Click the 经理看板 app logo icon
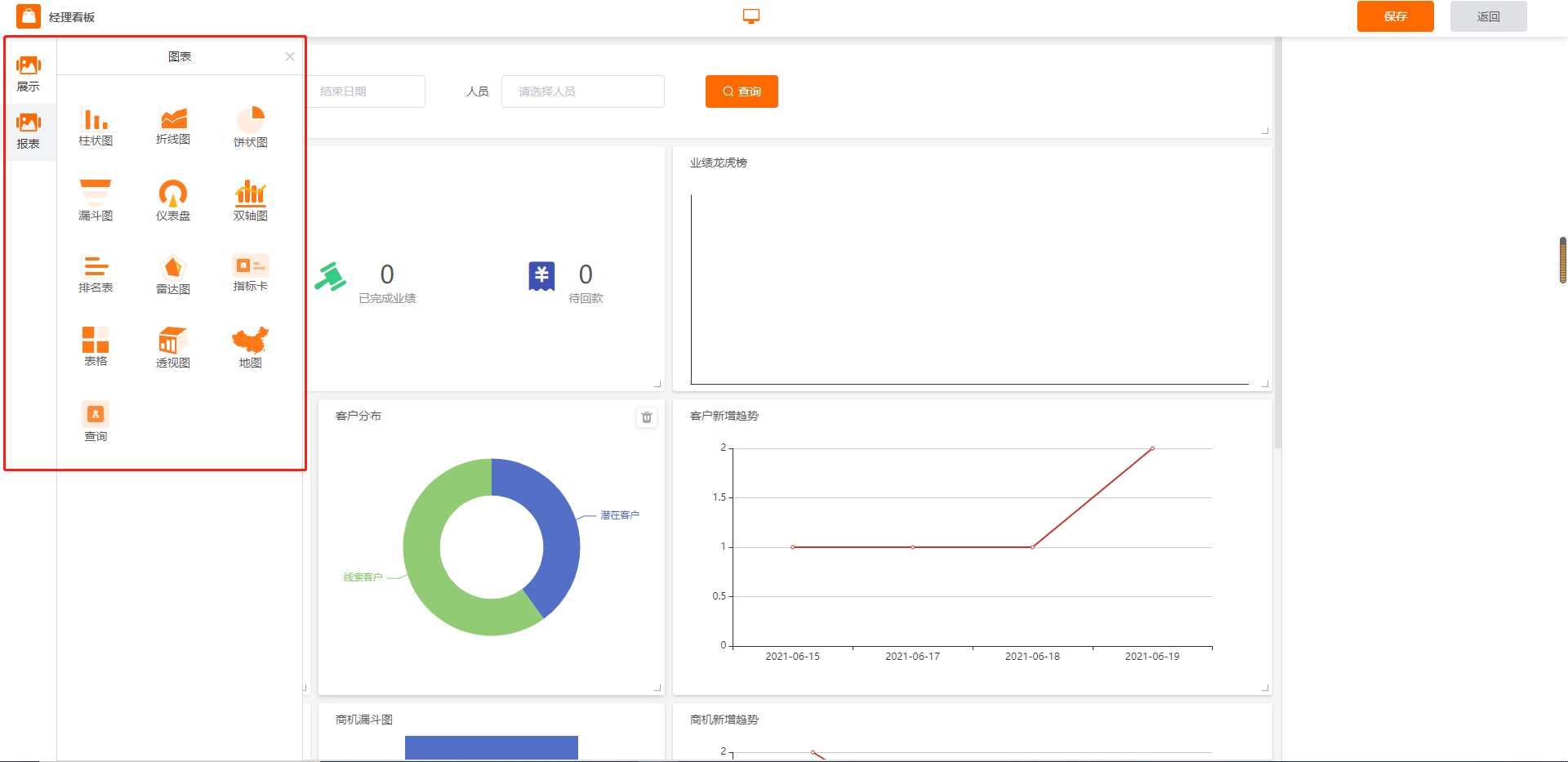Viewport: 1568px width, 762px height. click(29, 16)
